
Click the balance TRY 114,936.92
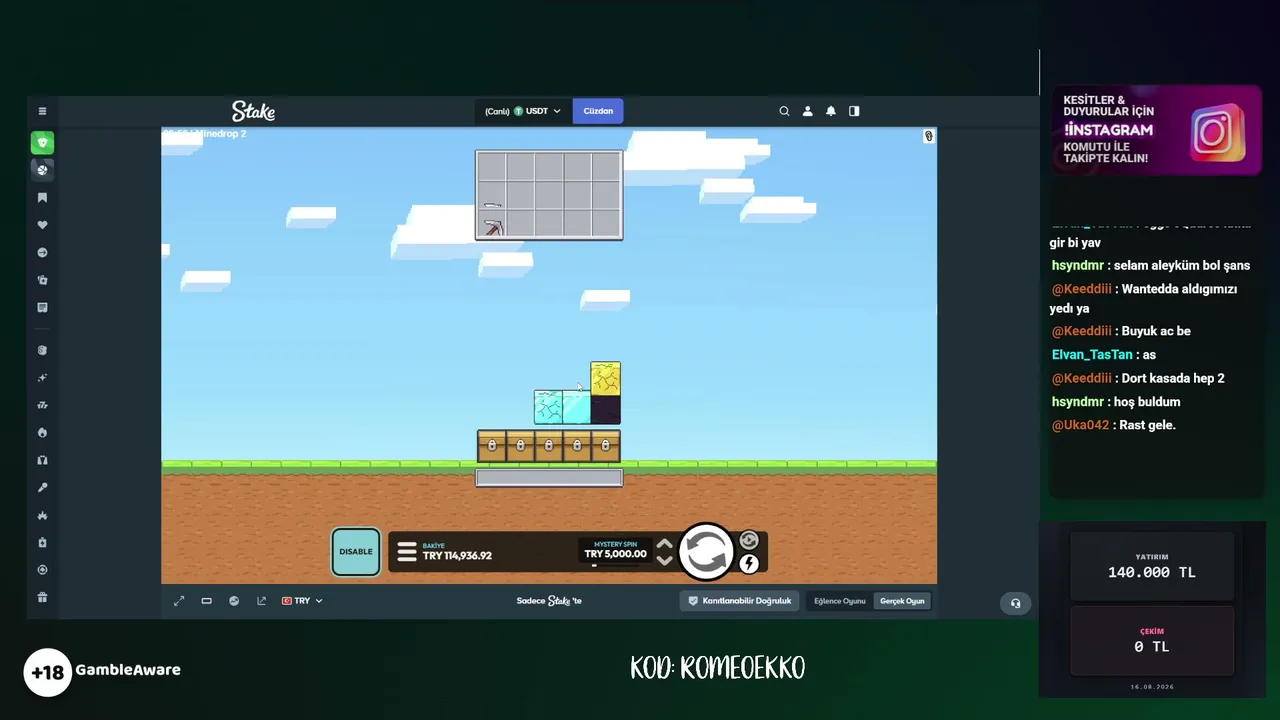point(457,556)
